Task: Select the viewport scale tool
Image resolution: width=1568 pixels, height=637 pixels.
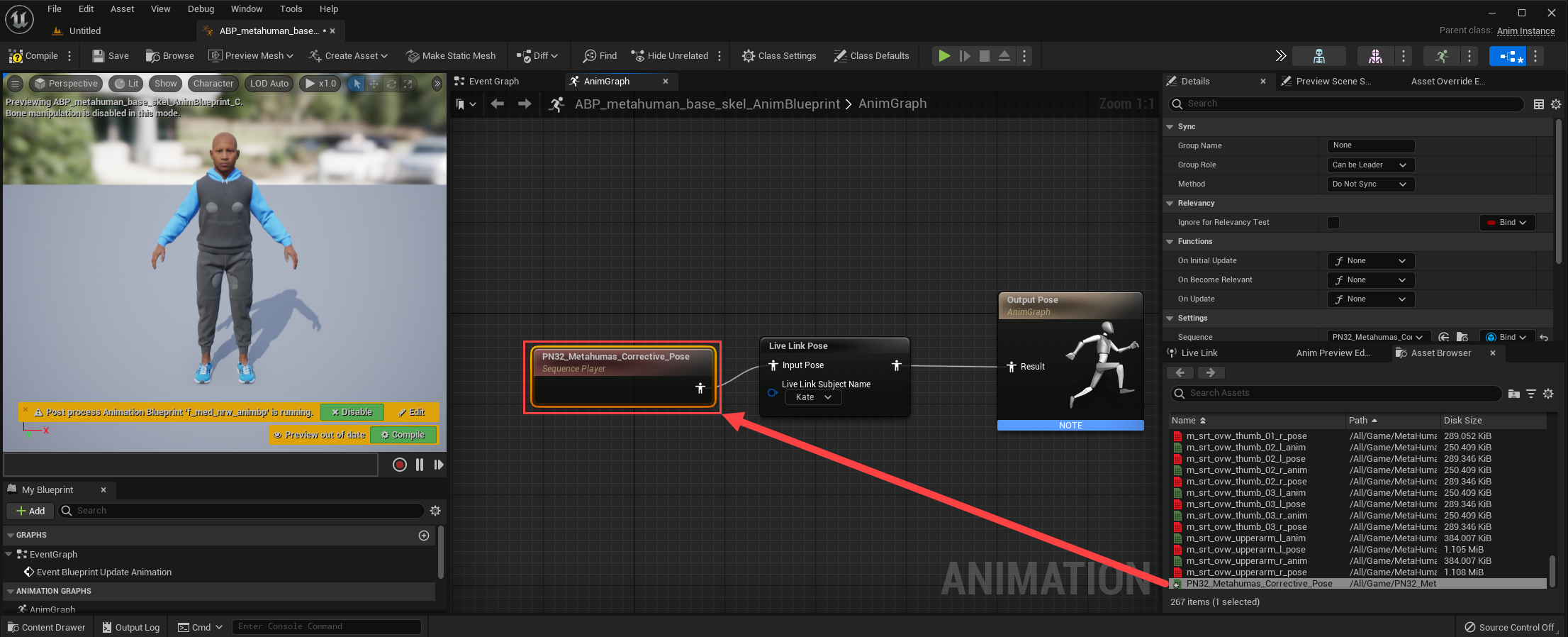Action: point(408,84)
